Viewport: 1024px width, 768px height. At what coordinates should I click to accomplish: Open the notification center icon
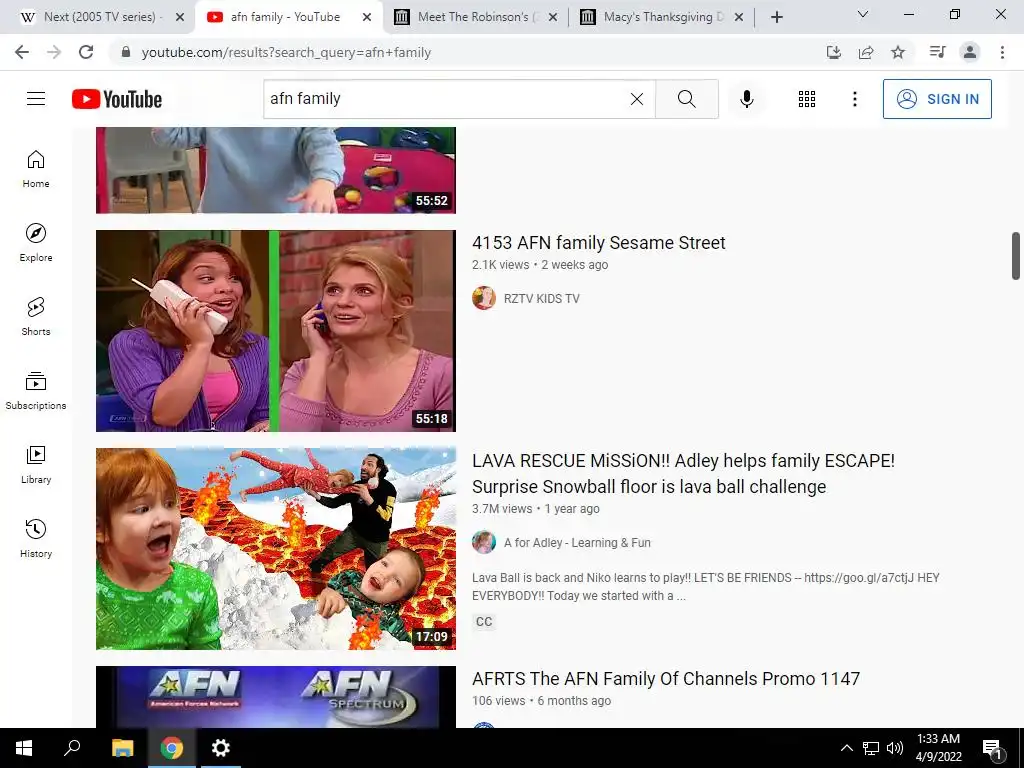click(x=992, y=749)
